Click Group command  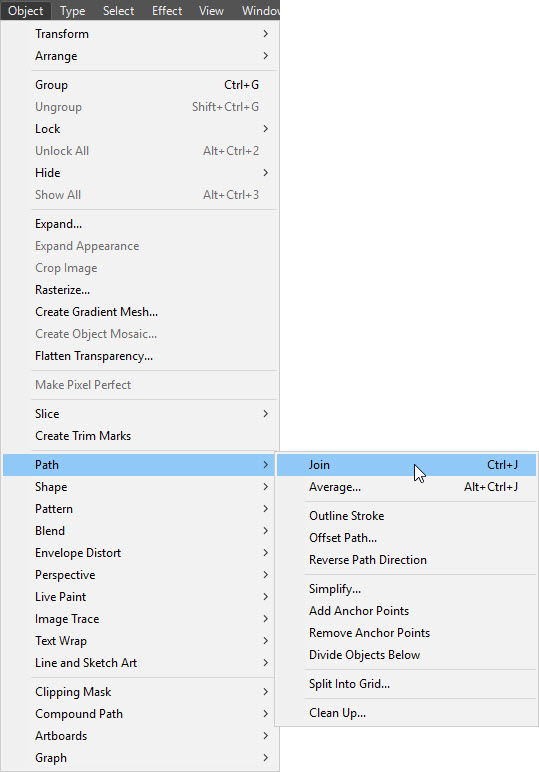140,85
